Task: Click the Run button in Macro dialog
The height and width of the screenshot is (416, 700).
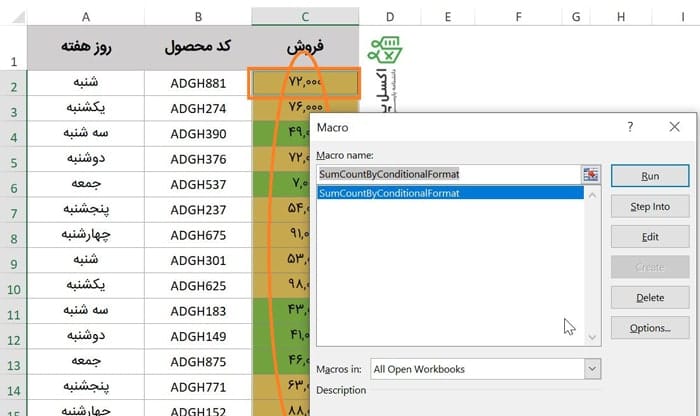Action: coord(650,176)
